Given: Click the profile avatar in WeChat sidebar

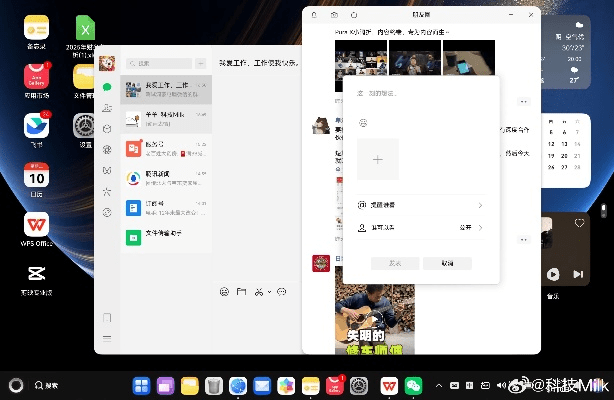Looking at the screenshot, I should pyautogui.click(x=107, y=63).
